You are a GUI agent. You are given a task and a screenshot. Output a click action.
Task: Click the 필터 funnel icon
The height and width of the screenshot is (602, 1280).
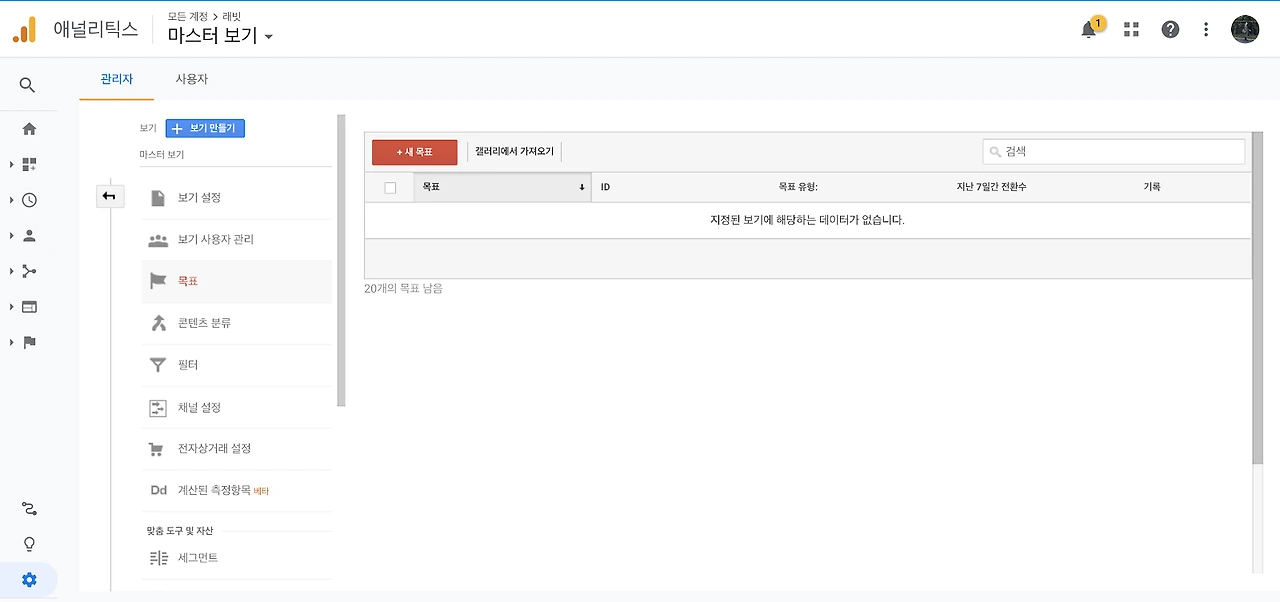[158, 365]
